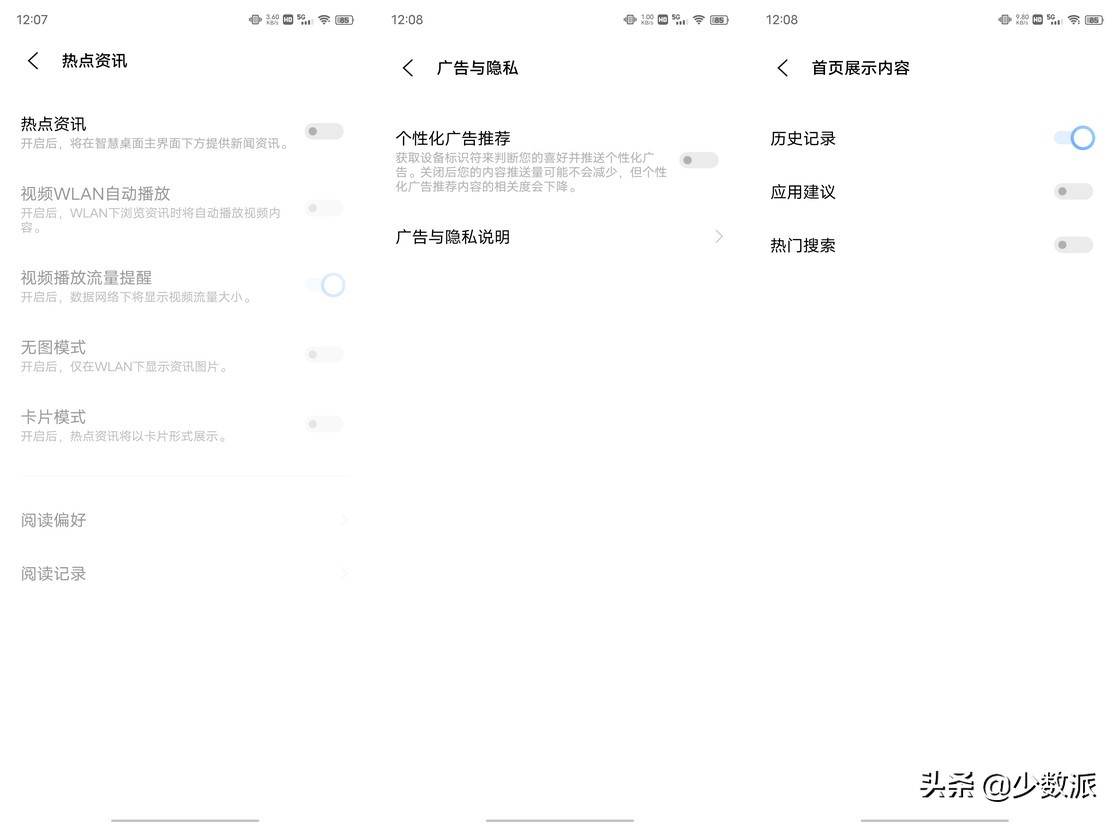Open 阅读记录 settings
This screenshot has width=1120, height=823.
coord(54,573)
